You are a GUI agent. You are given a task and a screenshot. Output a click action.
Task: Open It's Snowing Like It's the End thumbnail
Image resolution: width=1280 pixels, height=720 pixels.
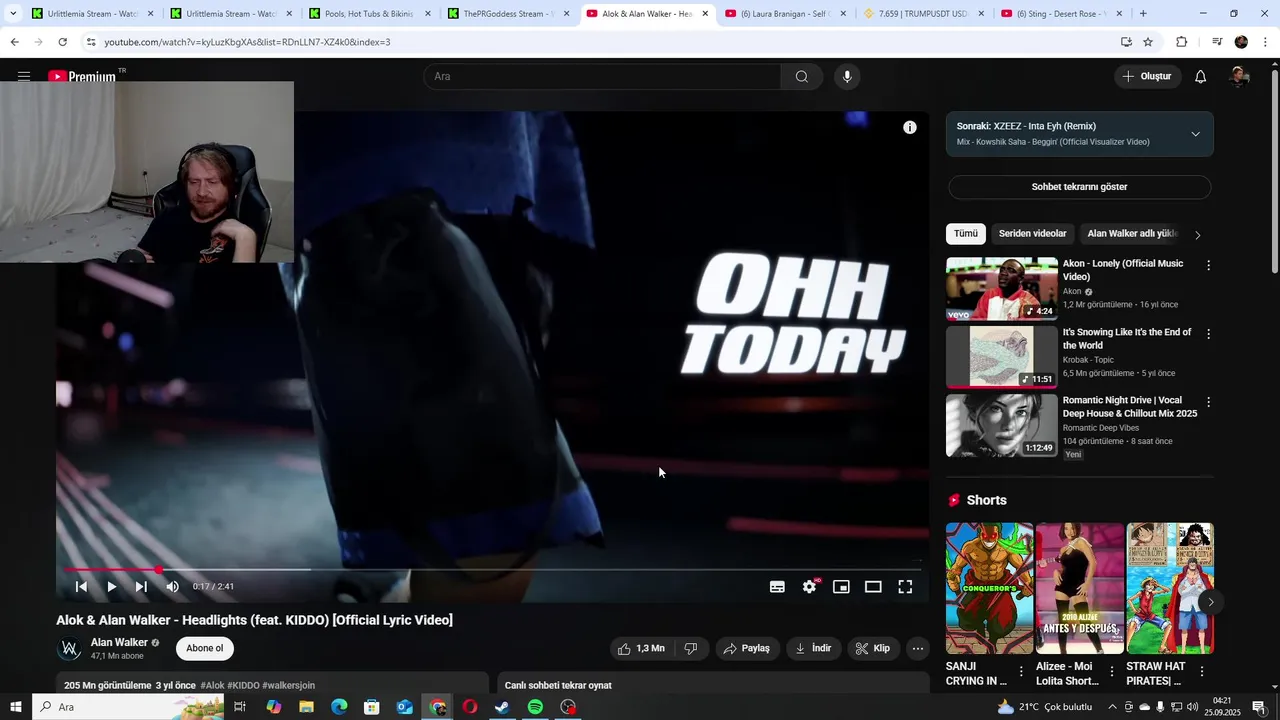point(1001,357)
